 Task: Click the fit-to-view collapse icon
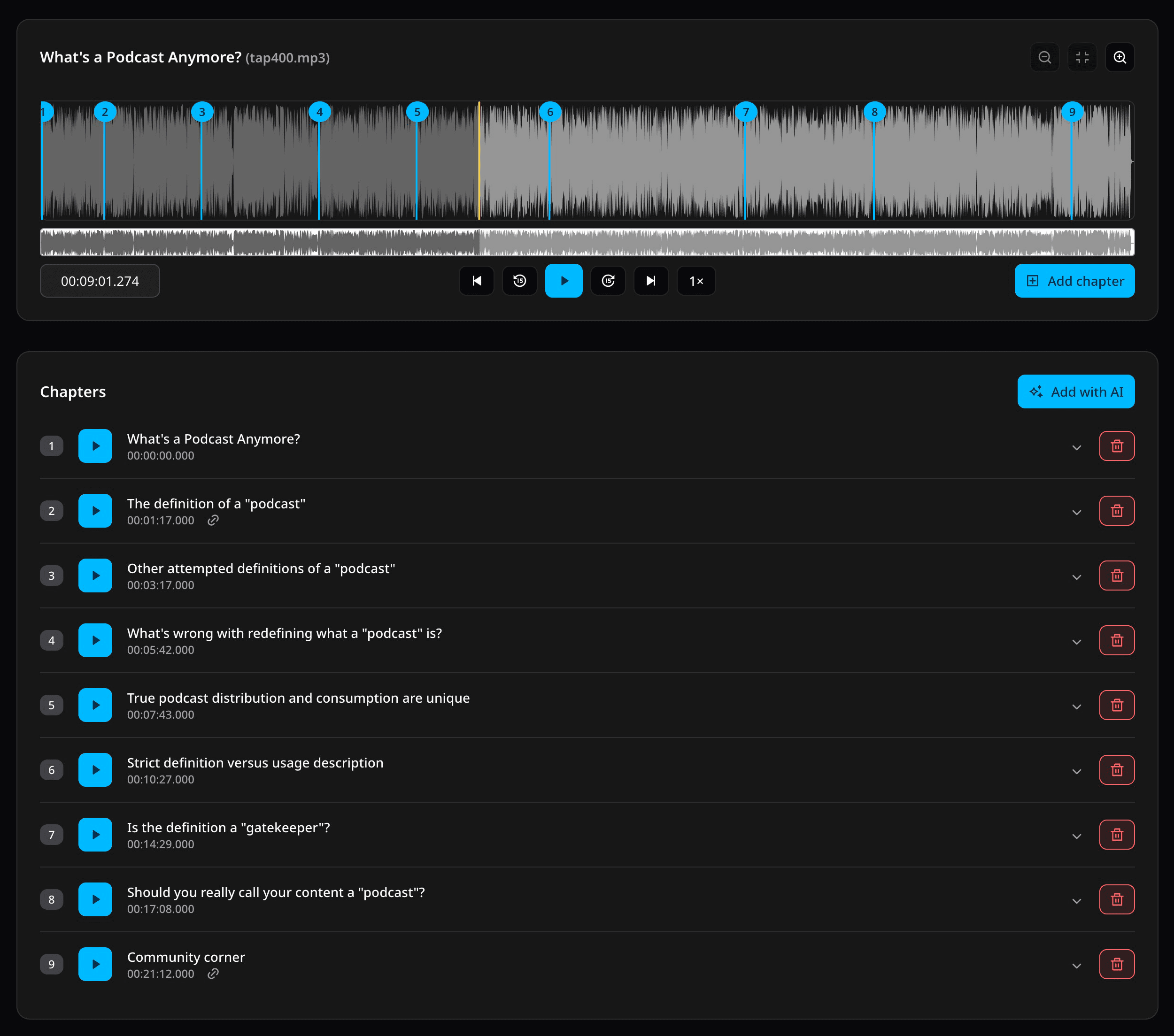click(1082, 57)
